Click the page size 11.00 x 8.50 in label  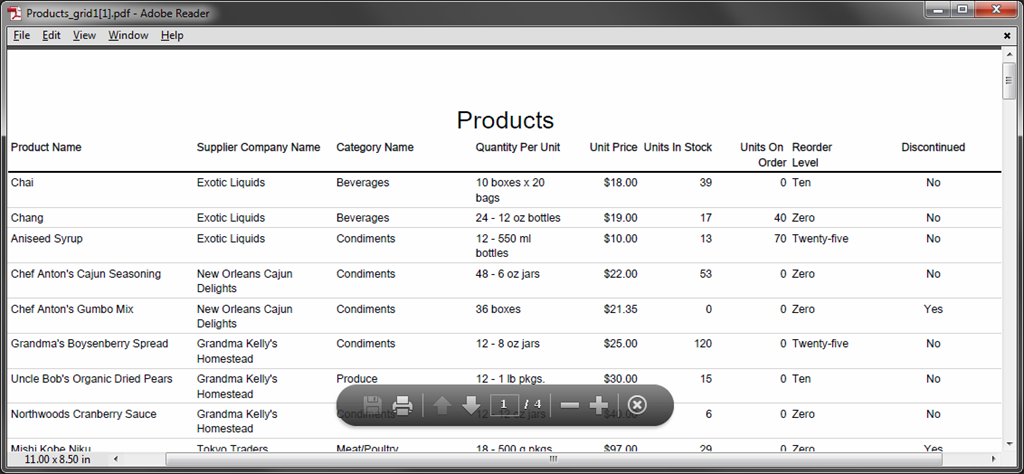pos(57,459)
